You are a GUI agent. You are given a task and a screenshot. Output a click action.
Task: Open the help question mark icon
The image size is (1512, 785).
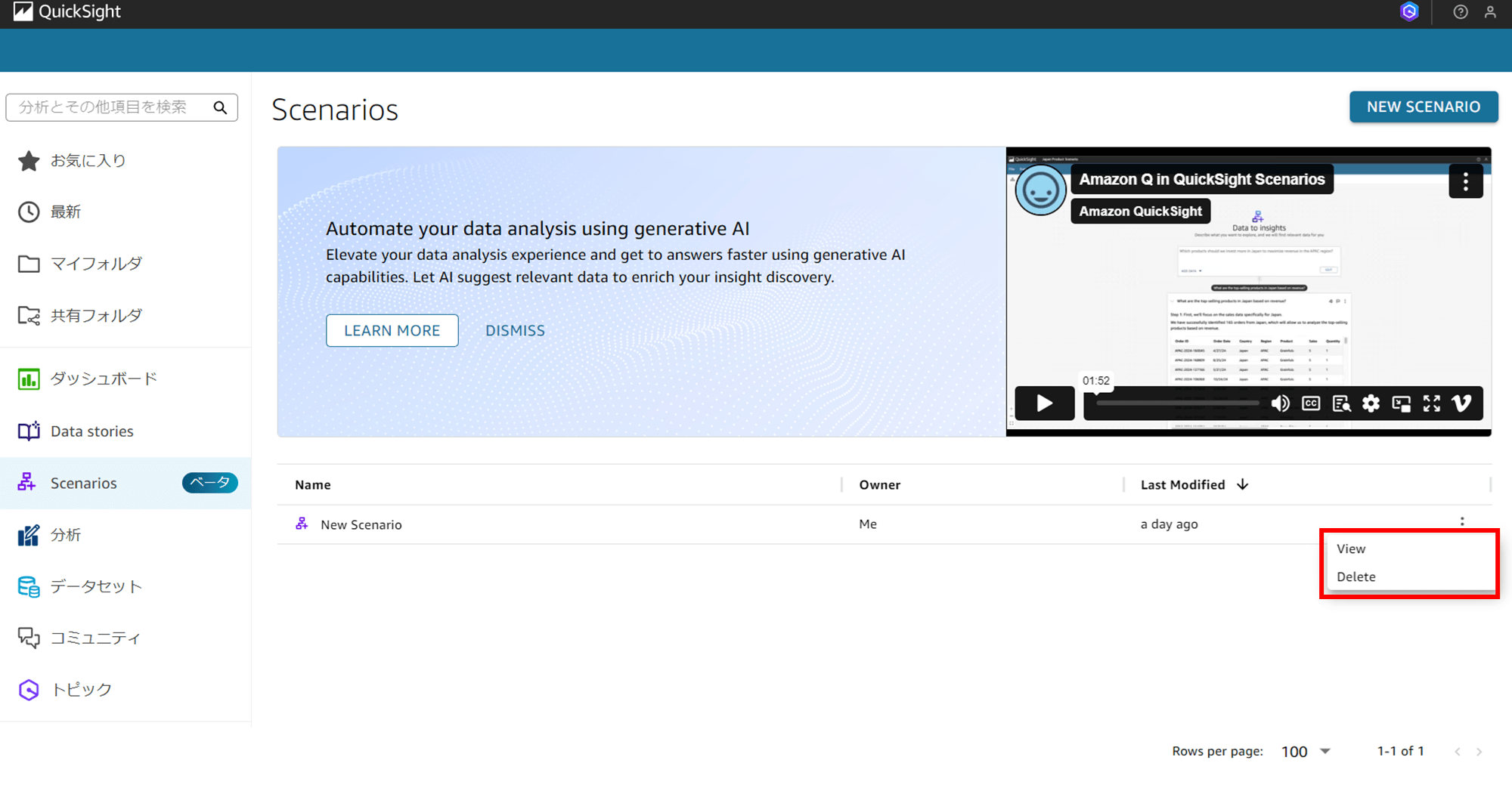click(1461, 12)
